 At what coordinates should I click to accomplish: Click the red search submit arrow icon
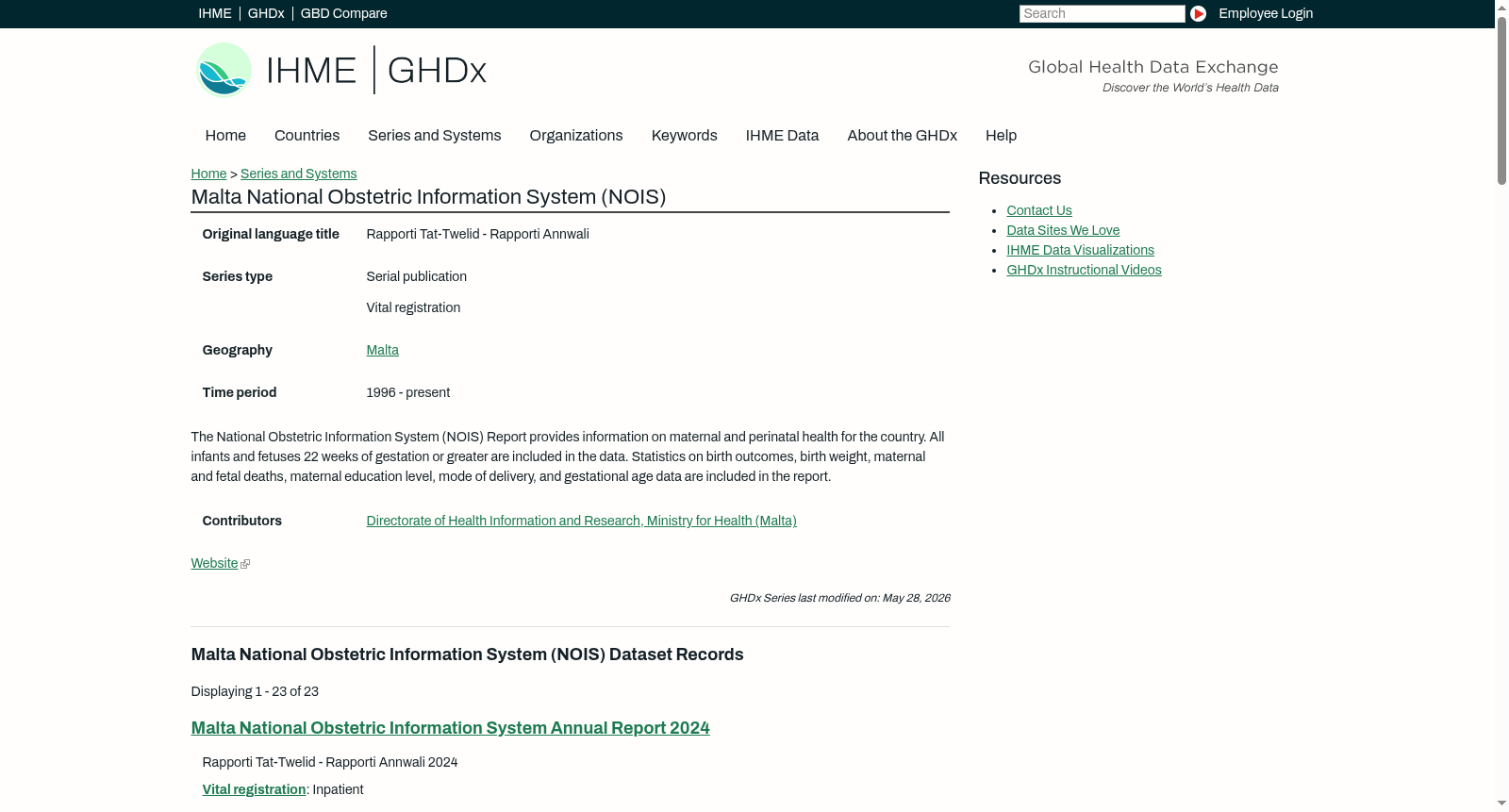(x=1198, y=13)
